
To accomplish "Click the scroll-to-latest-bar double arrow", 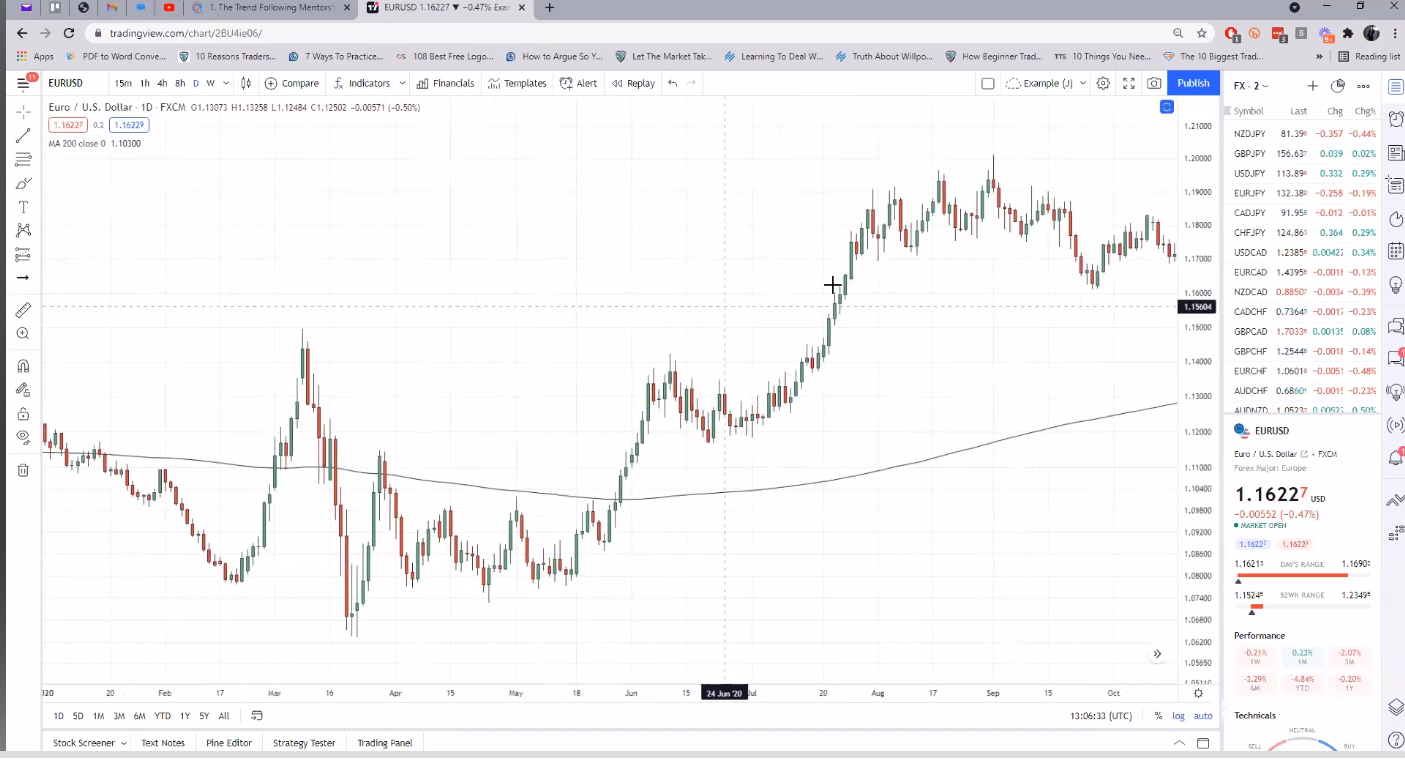I will [1157, 654].
